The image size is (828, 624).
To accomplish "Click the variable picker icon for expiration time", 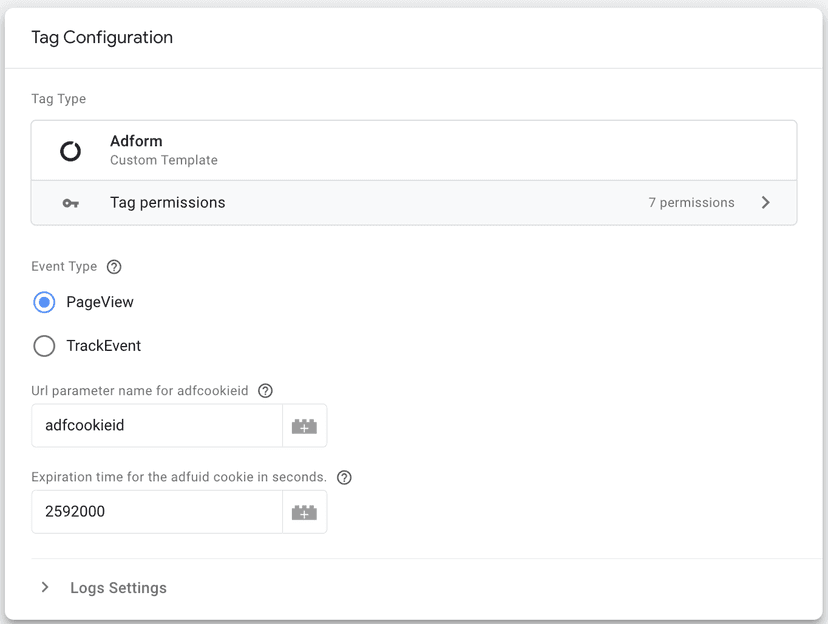I will [x=305, y=511].
